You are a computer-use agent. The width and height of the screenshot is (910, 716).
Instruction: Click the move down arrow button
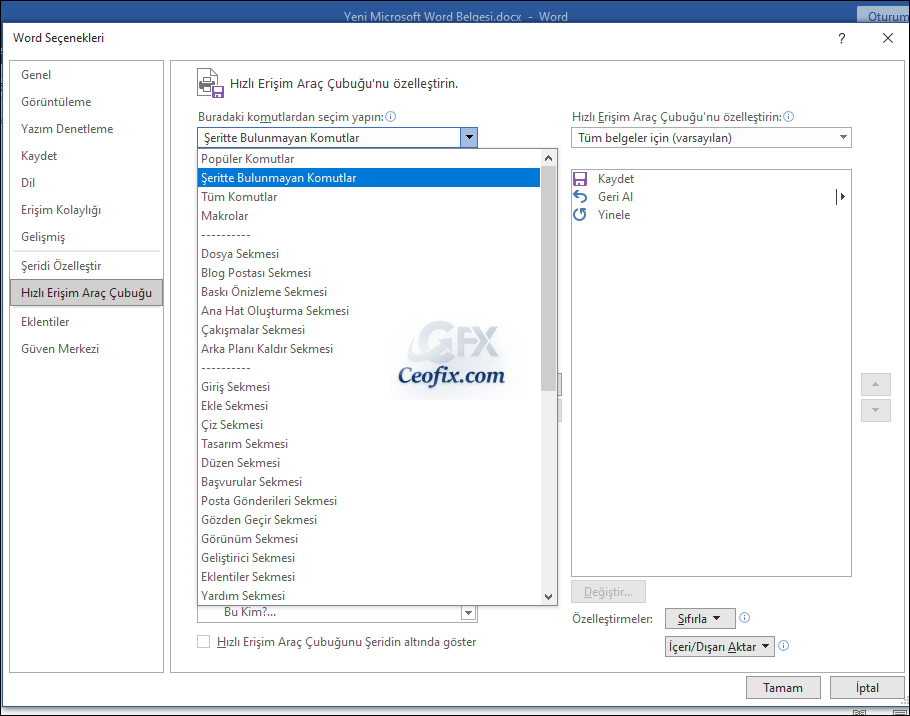click(x=876, y=410)
